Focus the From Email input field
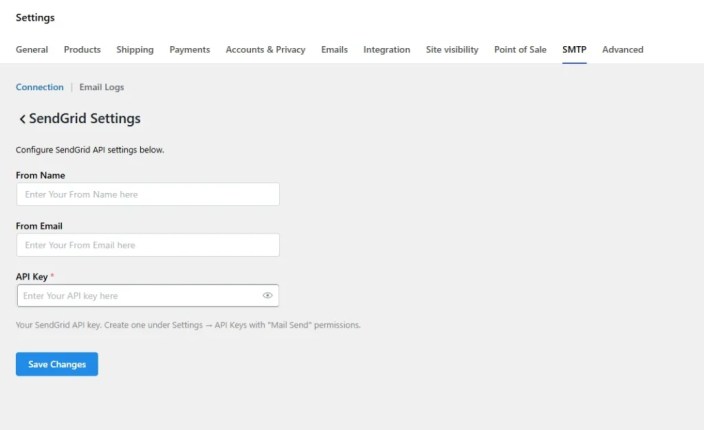 click(x=148, y=245)
